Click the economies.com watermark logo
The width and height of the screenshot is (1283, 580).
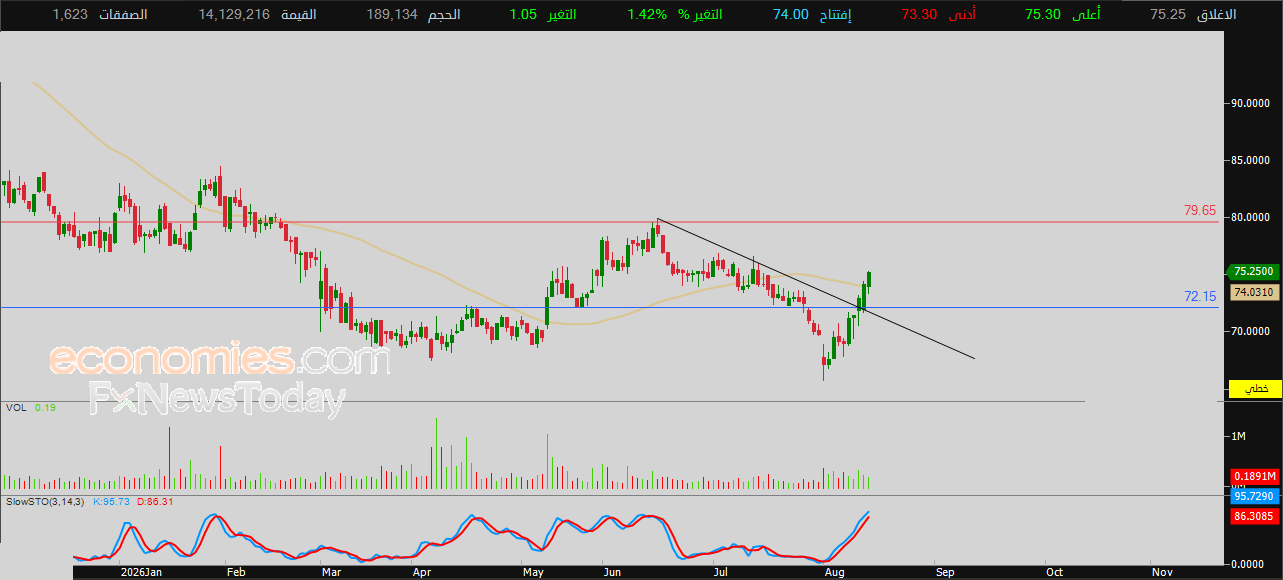click(x=219, y=359)
